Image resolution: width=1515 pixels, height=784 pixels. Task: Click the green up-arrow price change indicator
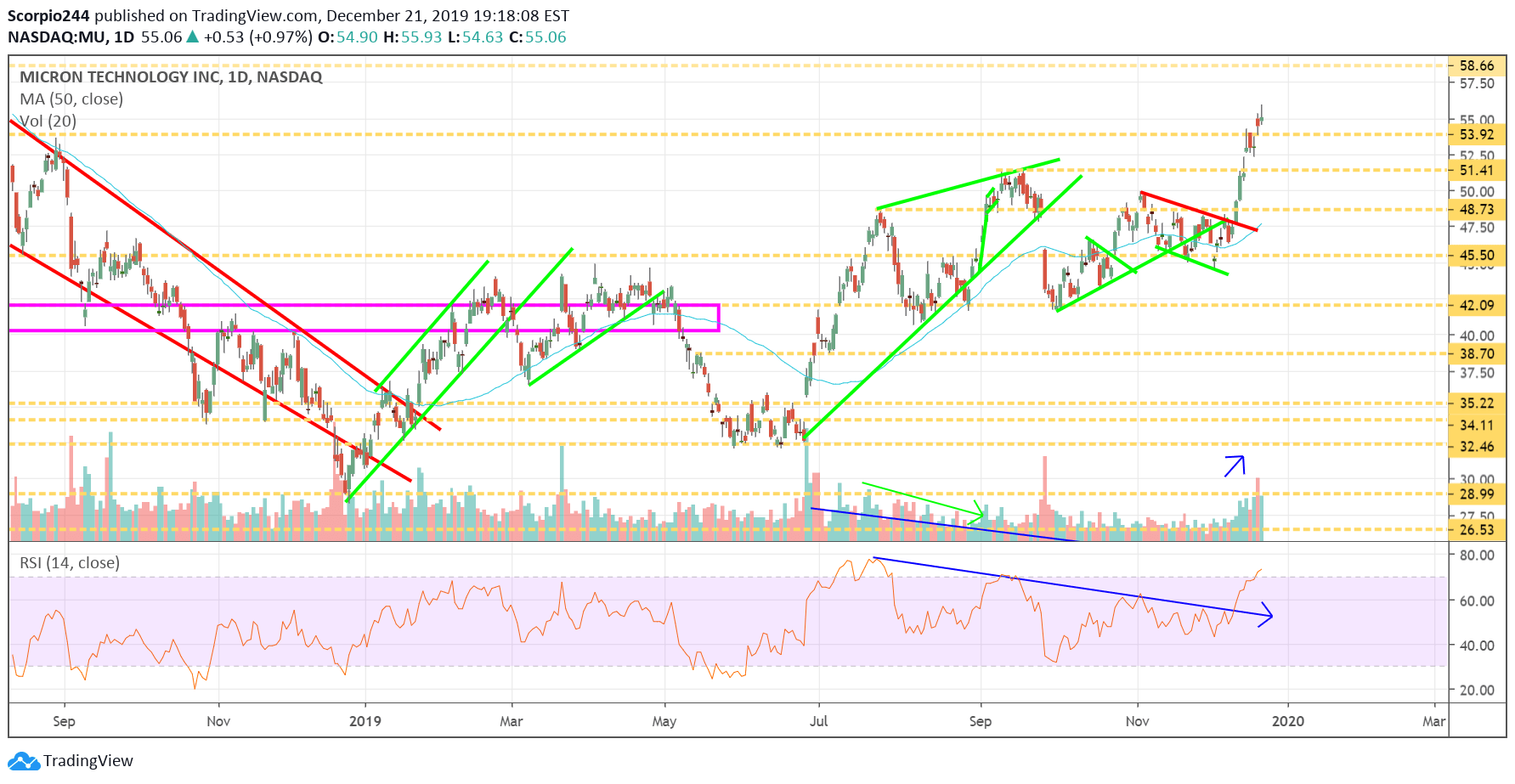coord(193,37)
